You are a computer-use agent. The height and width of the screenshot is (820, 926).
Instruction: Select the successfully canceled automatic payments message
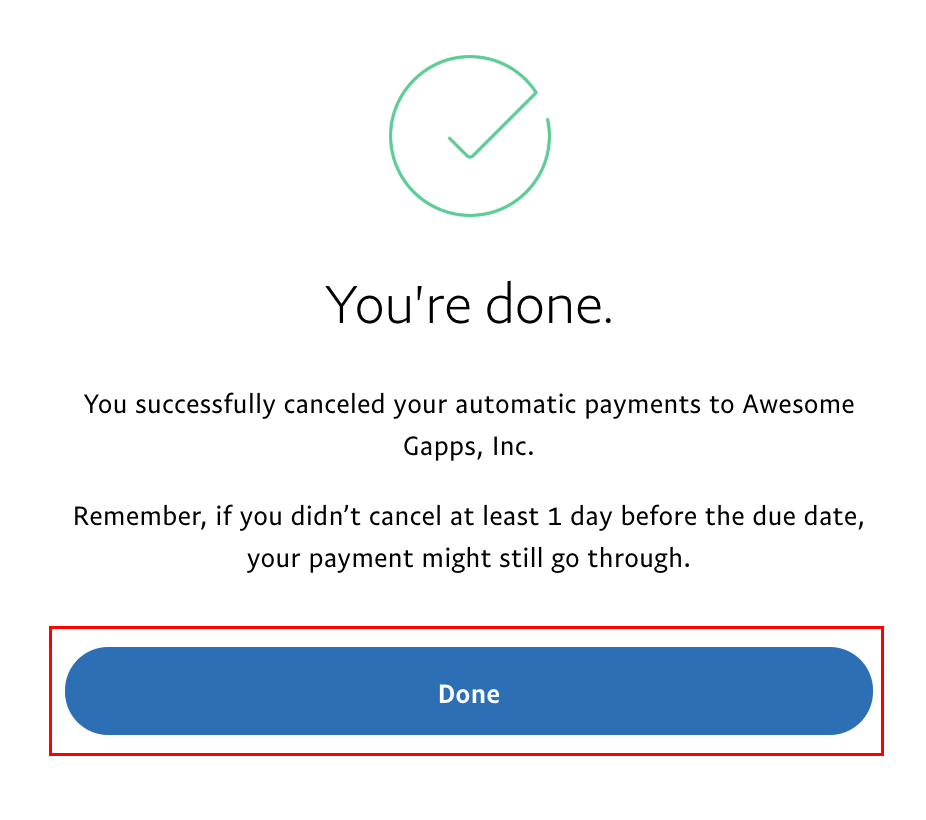pyautogui.click(x=469, y=425)
